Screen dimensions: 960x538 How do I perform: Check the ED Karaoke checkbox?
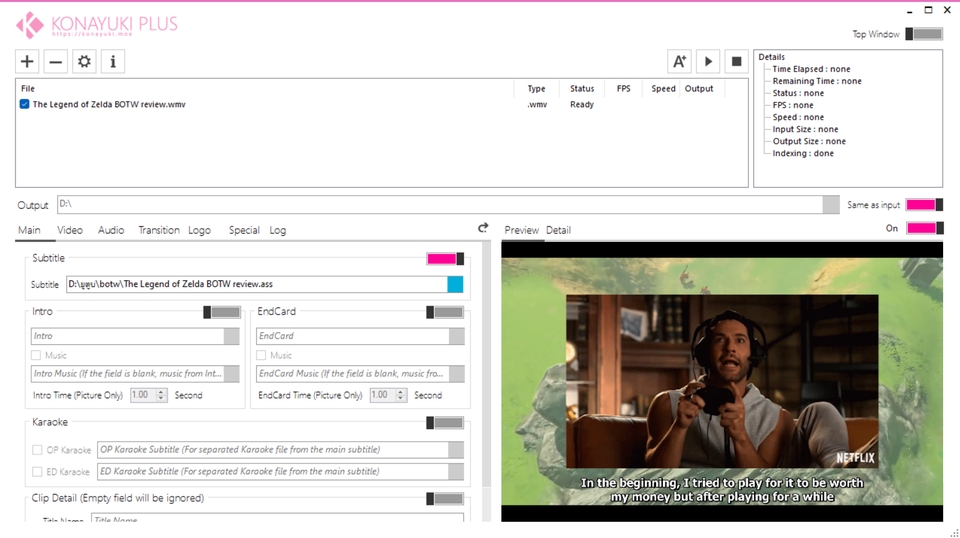pos(37,472)
